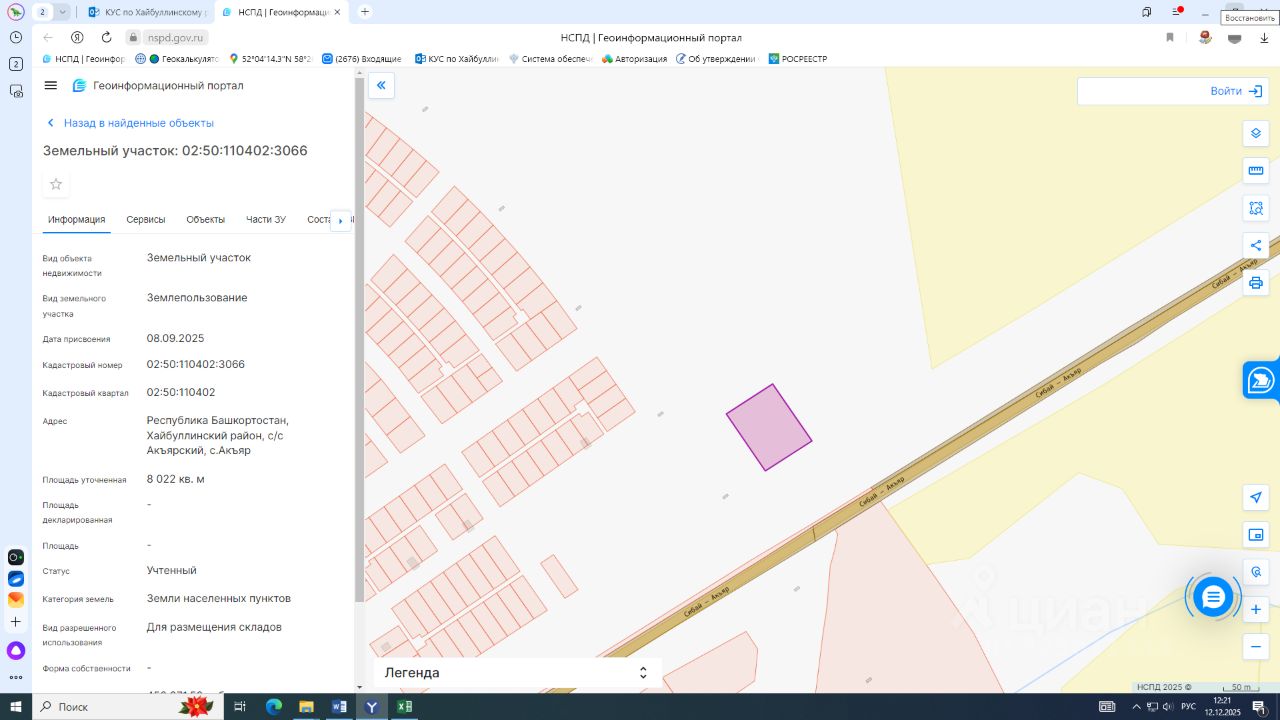1280x720 pixels.
Task: Open File Explorer from taskbar
Action: pyautogui.click(x=306, y=706)
